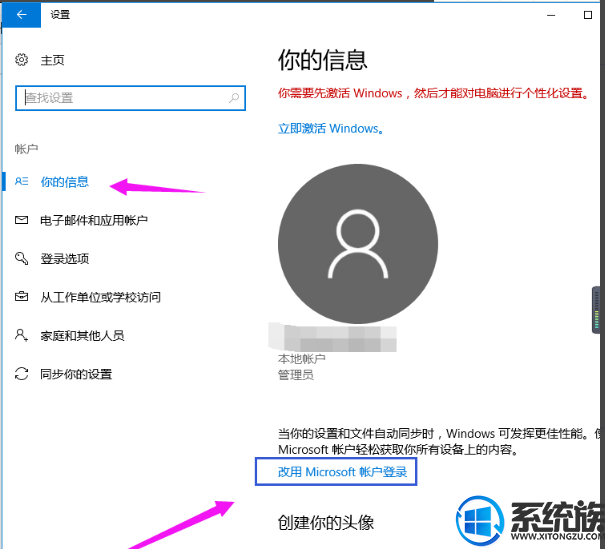Click the 创建你的头像 heading
The height and width of the screenshot is (549, 605).
(x=326, y=523)
